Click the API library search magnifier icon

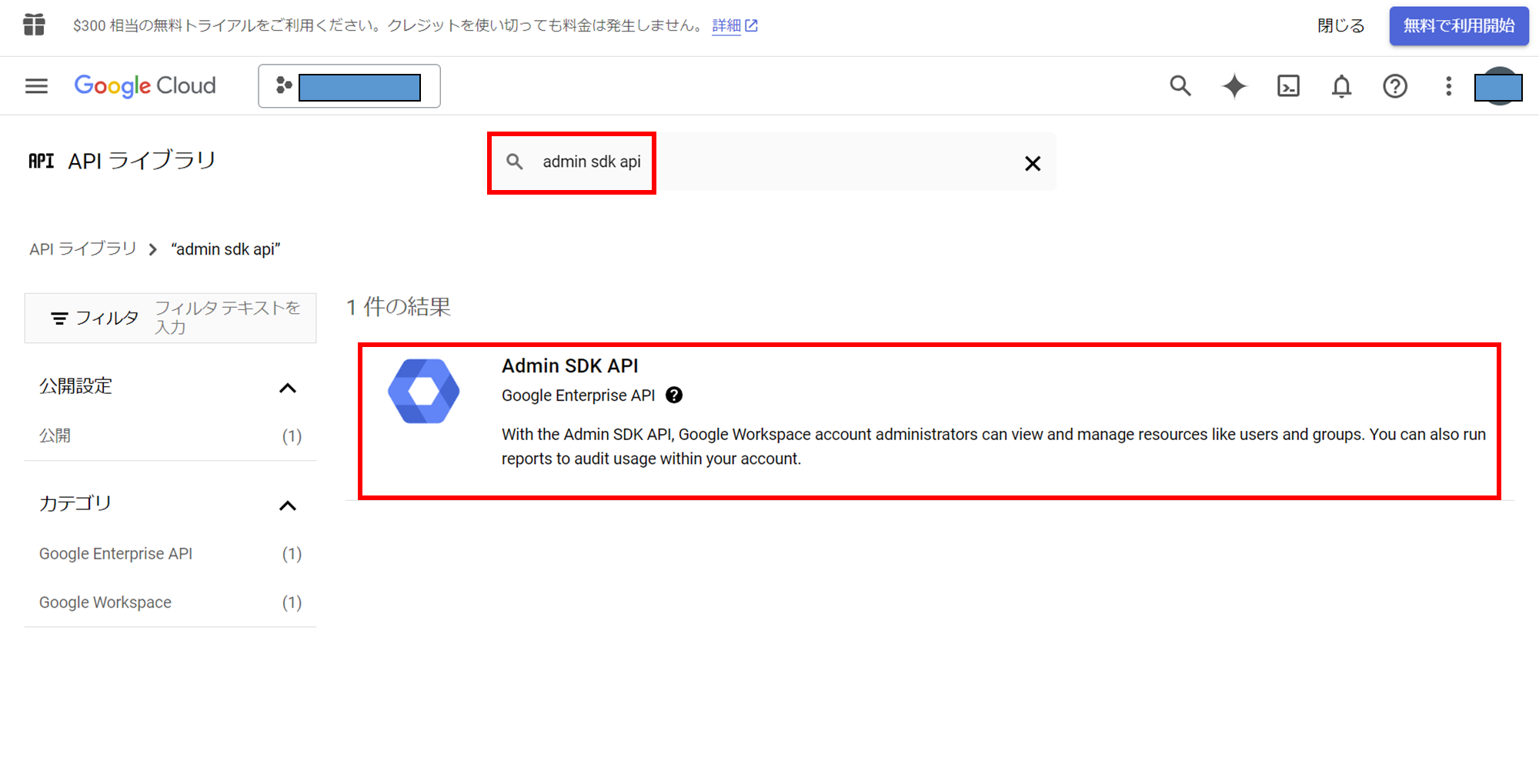click(x=514, y=162)
